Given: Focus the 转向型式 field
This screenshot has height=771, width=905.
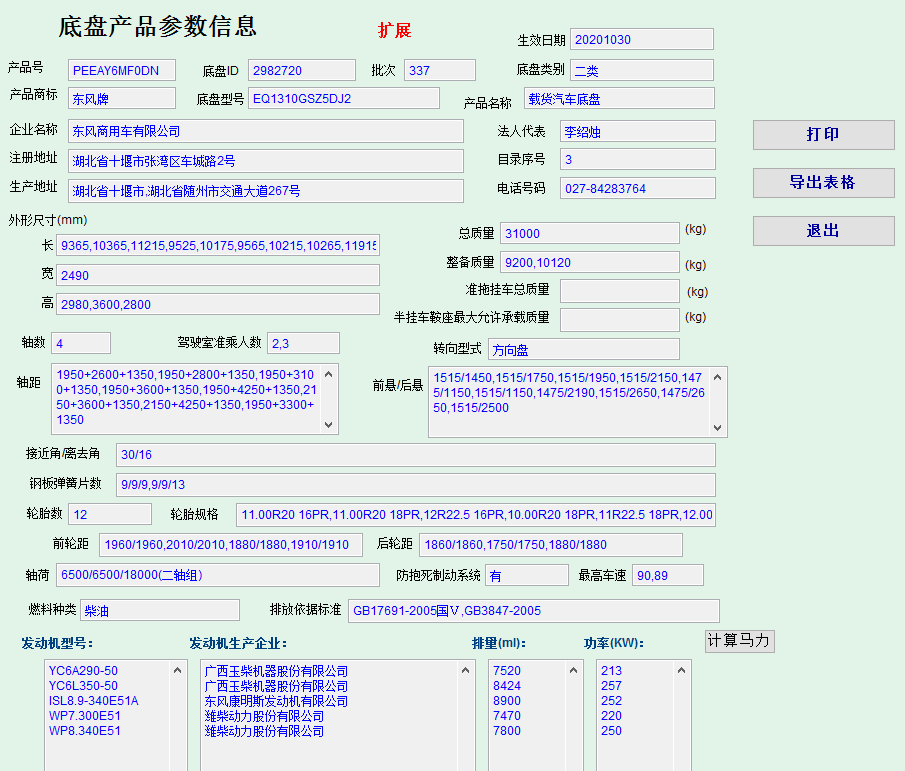Looking at the screenshot, I should tap(584, 350).
